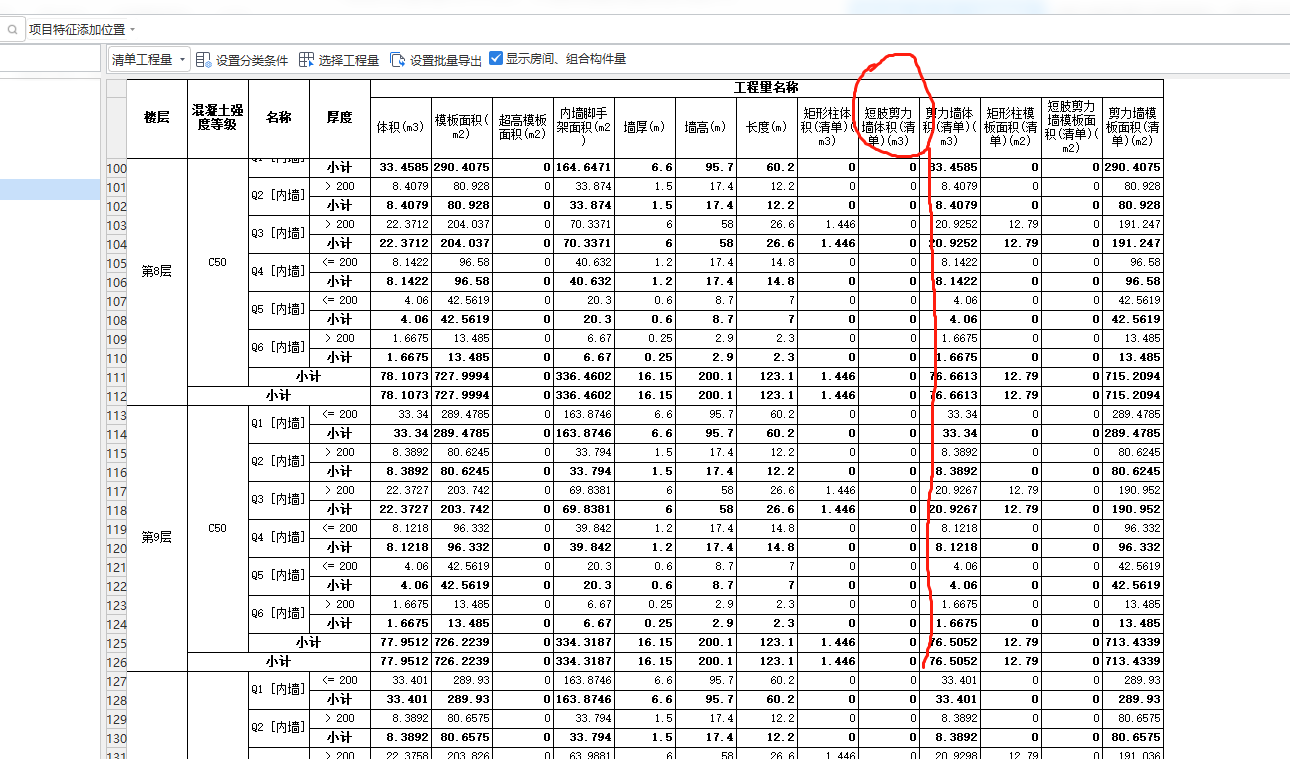
Task: Select the 厚度 column header
Action: click(340, 118)
